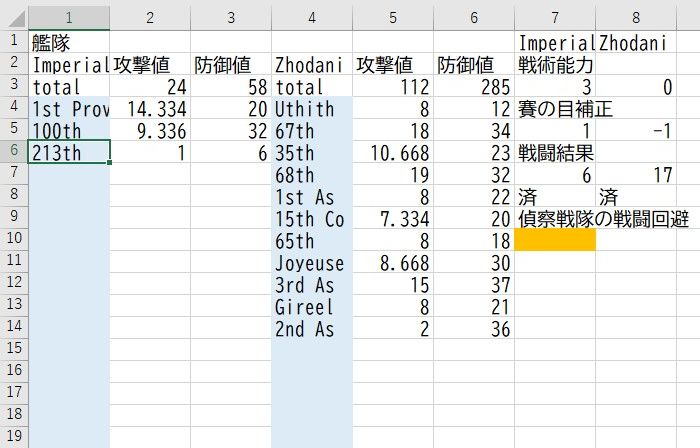Select the 100th fleet cell
The height and width of the screenshot is (448, 700).
click(69, 130)
